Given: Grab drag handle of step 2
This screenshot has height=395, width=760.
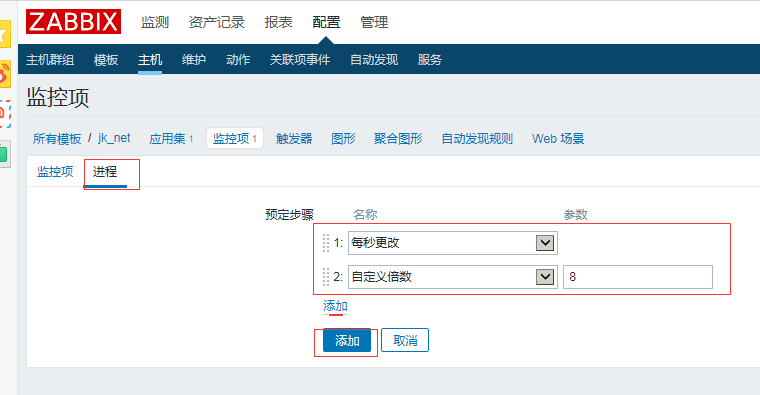Looking at the screenshot, I should coord(326,277).
